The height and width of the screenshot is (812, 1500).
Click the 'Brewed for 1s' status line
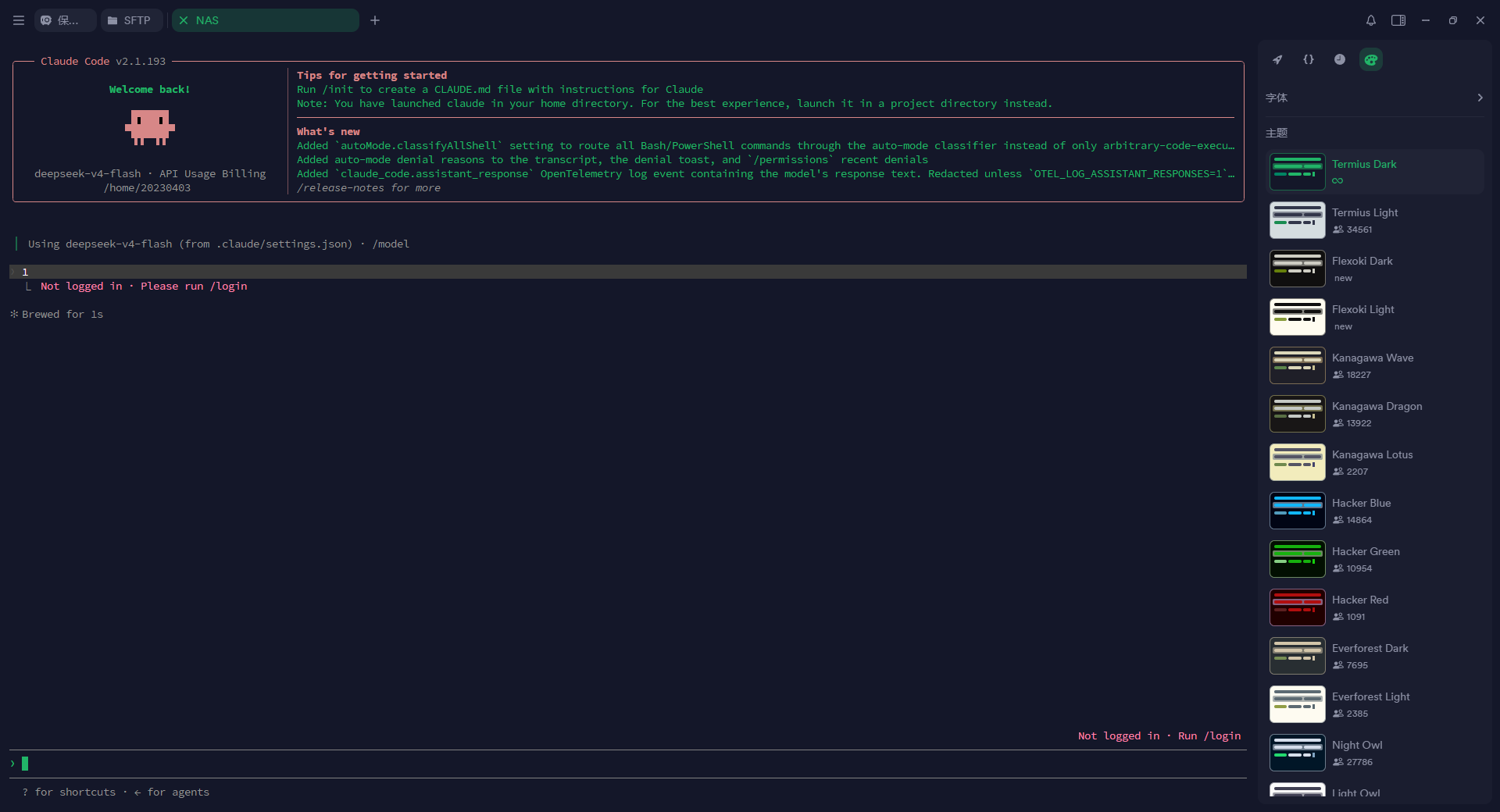point(56,314)
